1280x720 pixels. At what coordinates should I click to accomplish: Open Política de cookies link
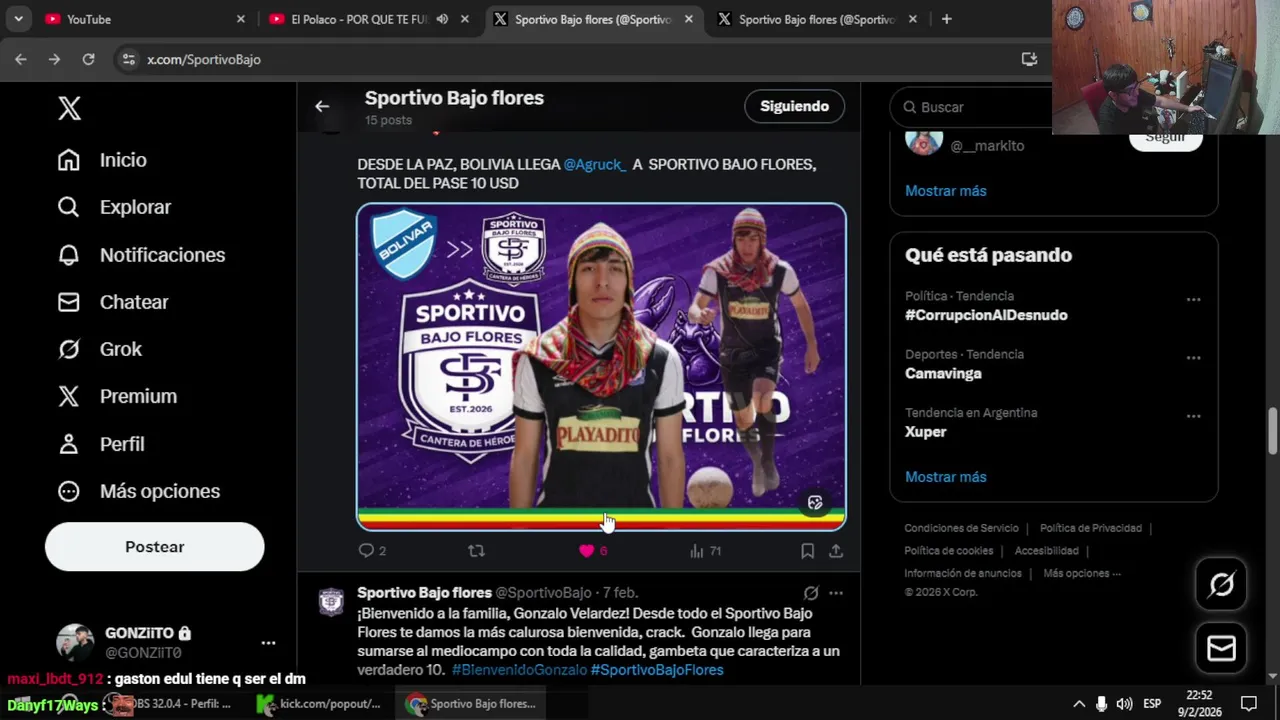coord(949,551)
